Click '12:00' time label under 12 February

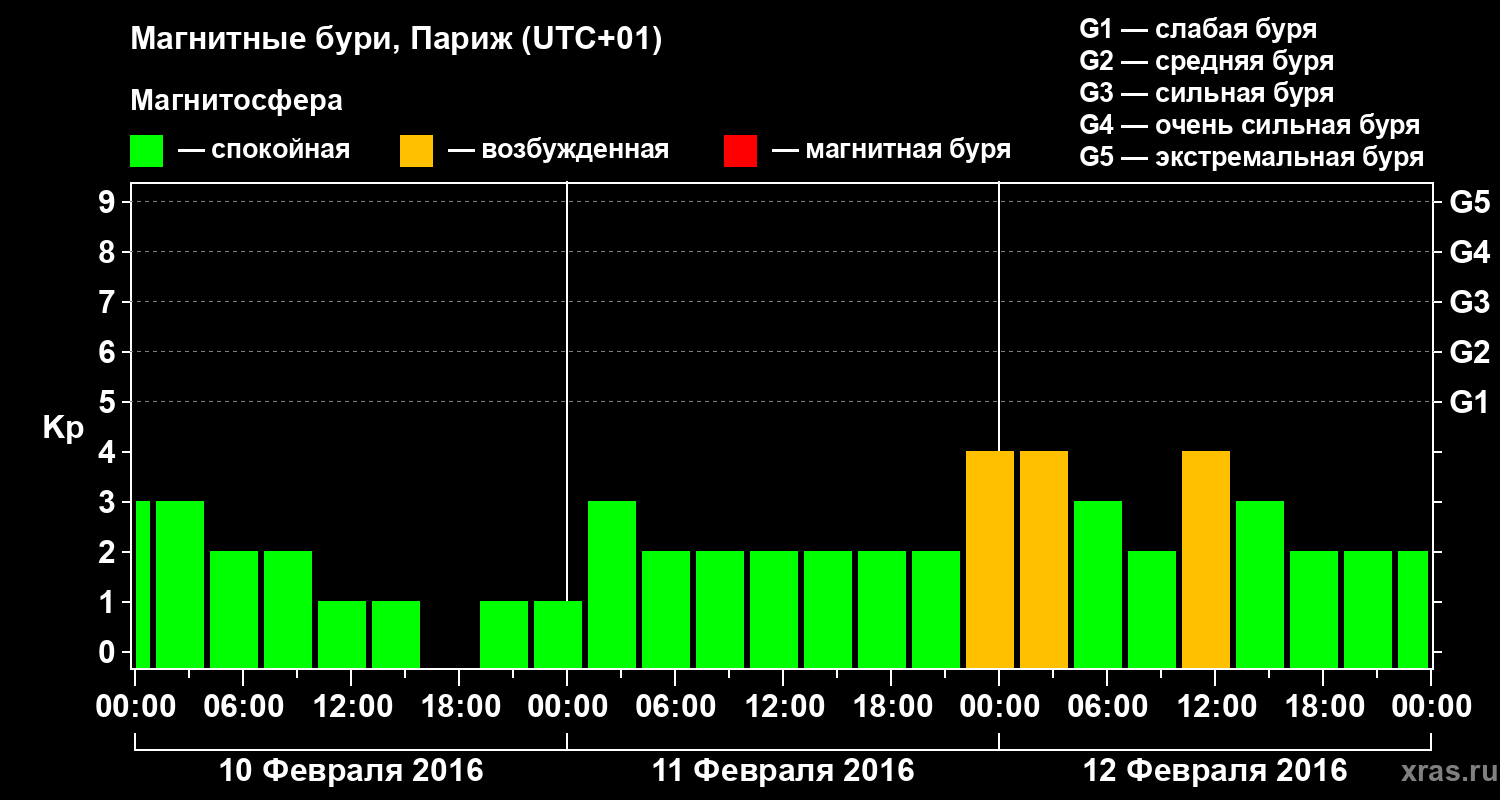click(x=1215, y=707)
